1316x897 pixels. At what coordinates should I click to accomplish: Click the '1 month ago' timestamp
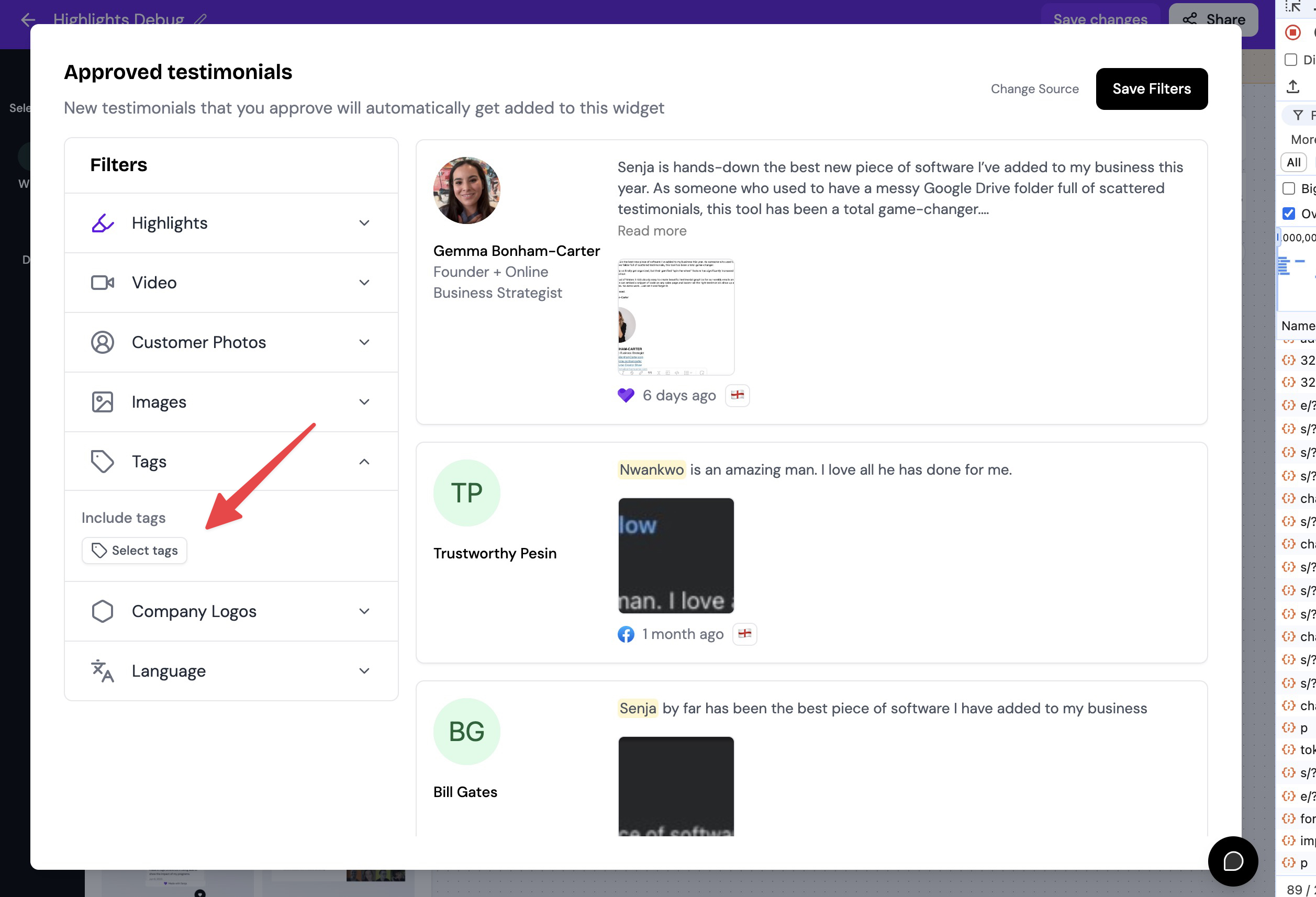coord(683,634)
